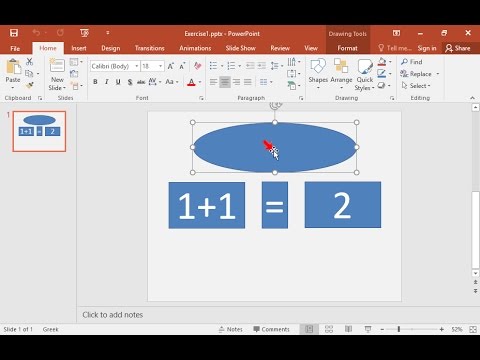Click to add notes field

(x=113, y=315)
